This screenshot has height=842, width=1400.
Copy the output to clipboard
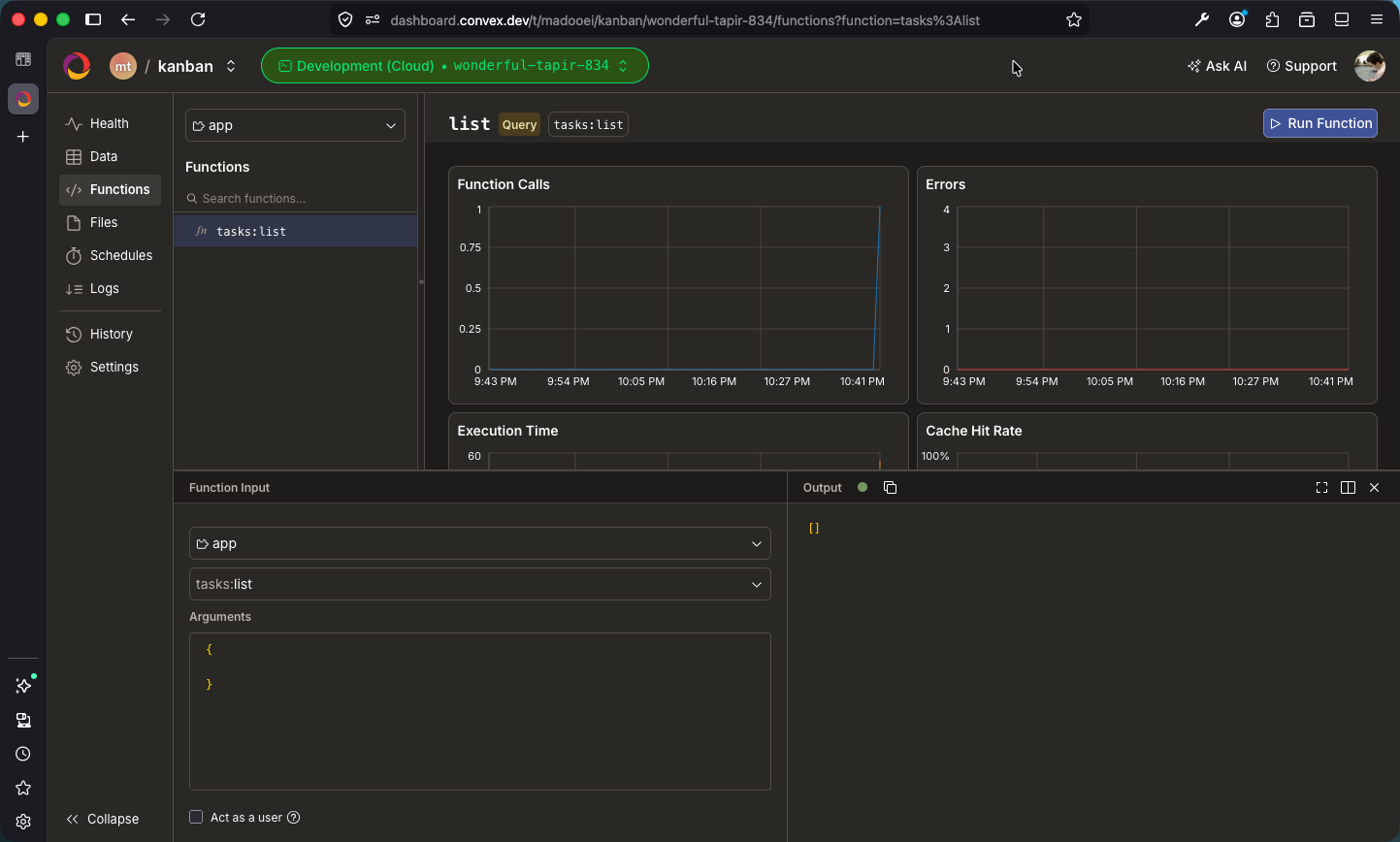[890, 487]
